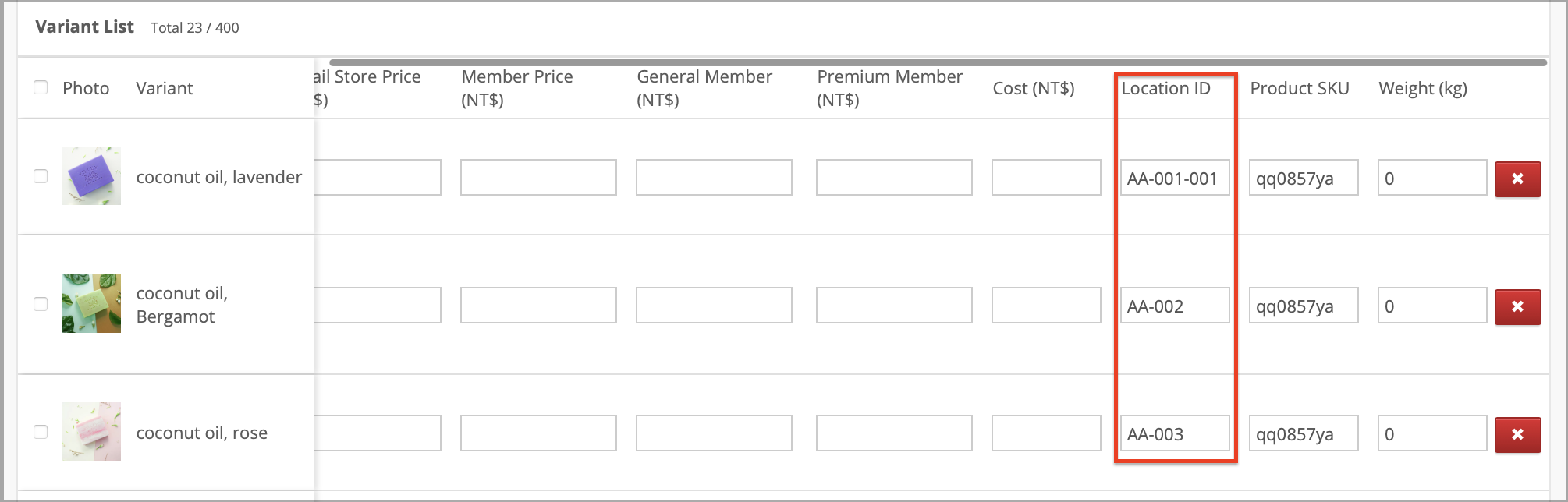The image size is (1568, 502).
Task: Tick the select-all checkbox in the header
Action: click(x=41, y=87)
